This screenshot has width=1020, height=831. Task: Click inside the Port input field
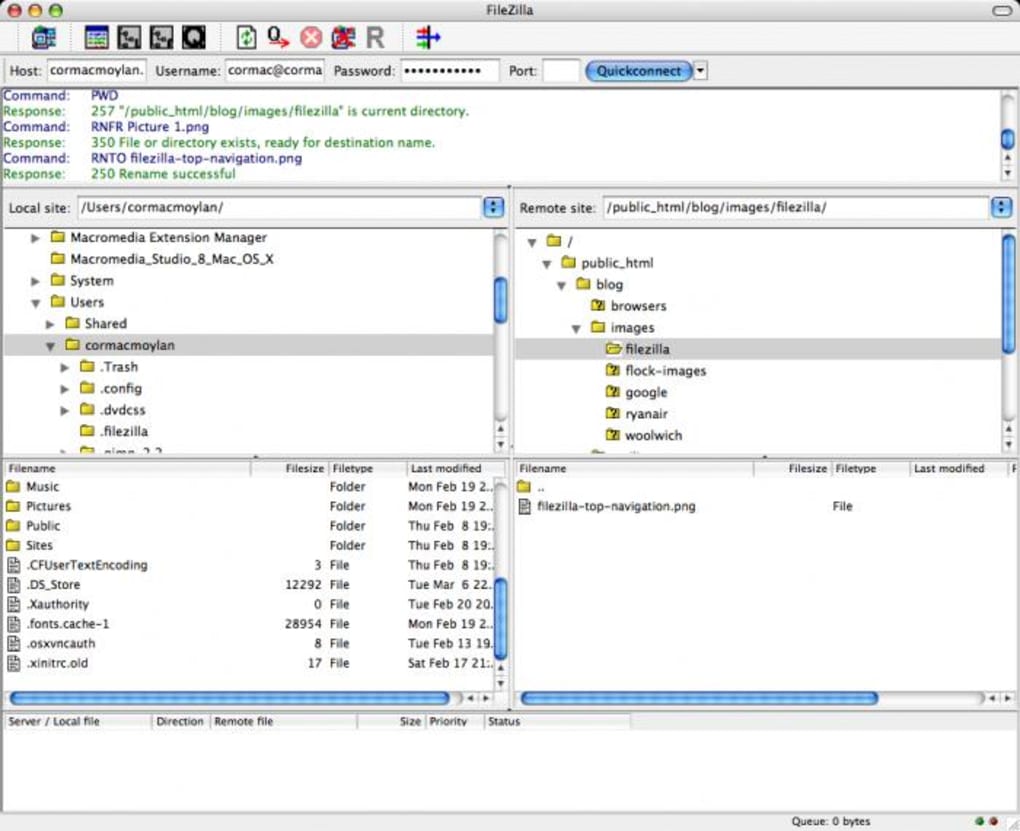(561, 70)
